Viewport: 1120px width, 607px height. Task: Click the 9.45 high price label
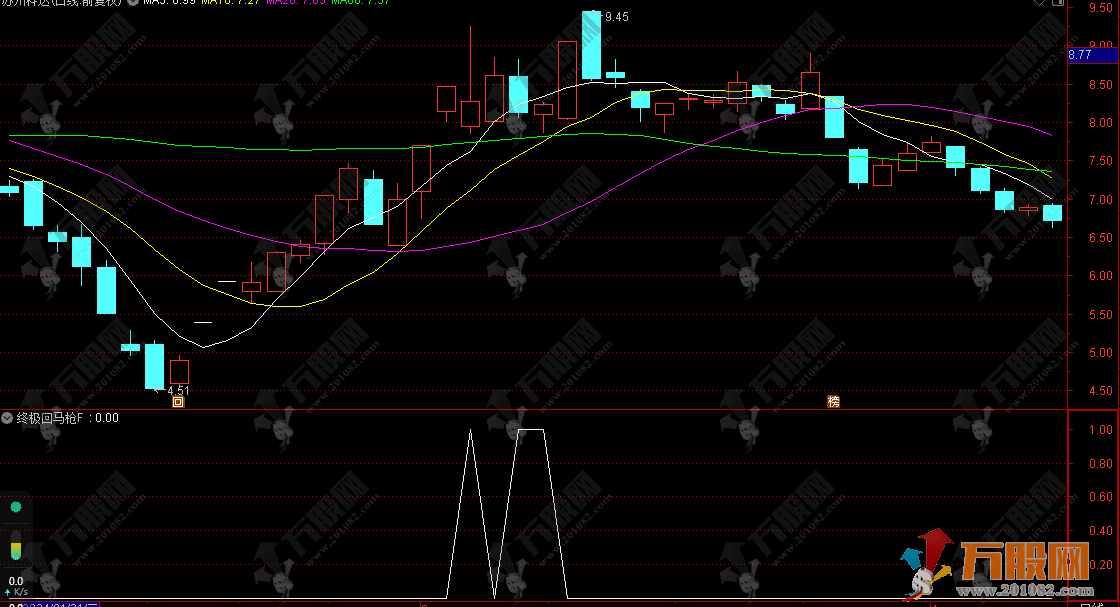click(x=616, y=16)
